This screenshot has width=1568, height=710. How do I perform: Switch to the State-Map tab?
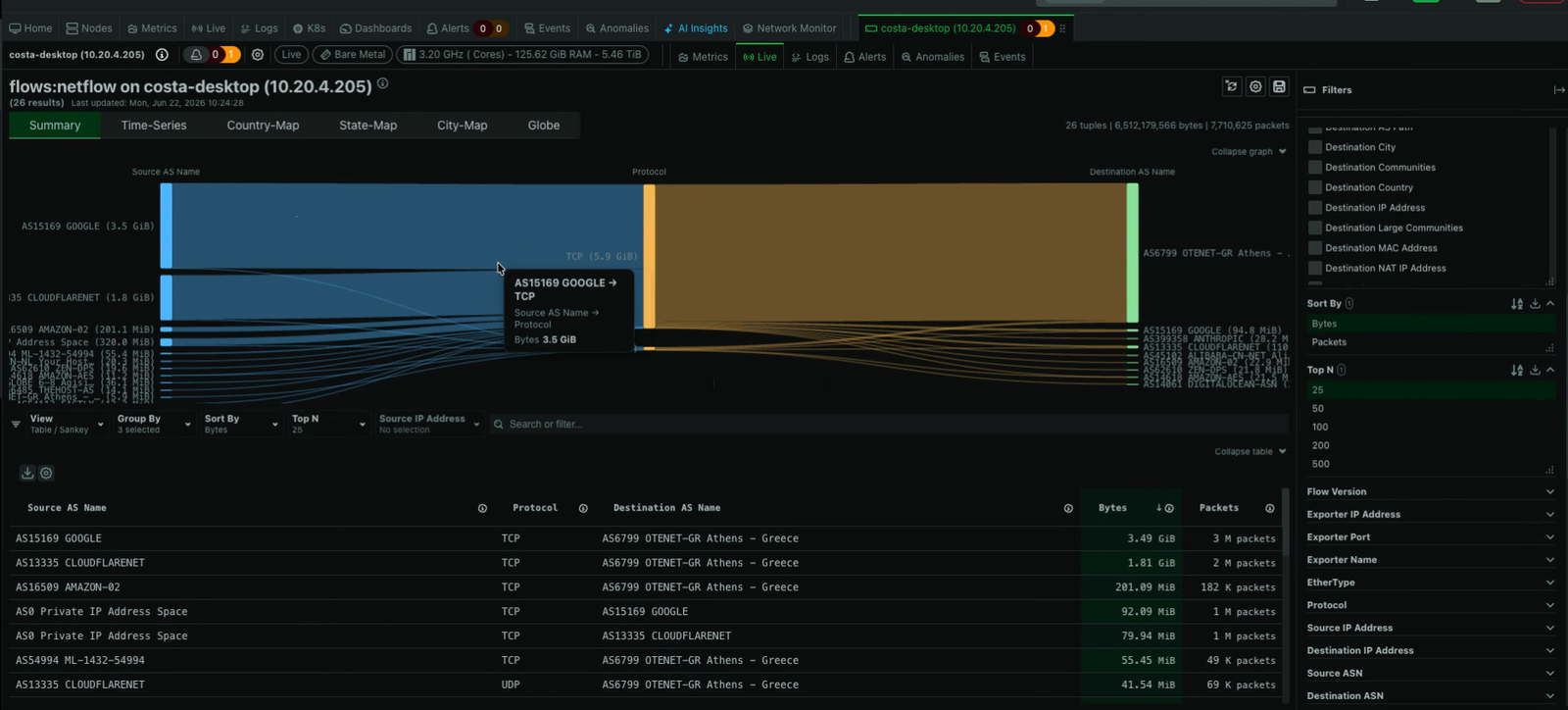[367, 126]
